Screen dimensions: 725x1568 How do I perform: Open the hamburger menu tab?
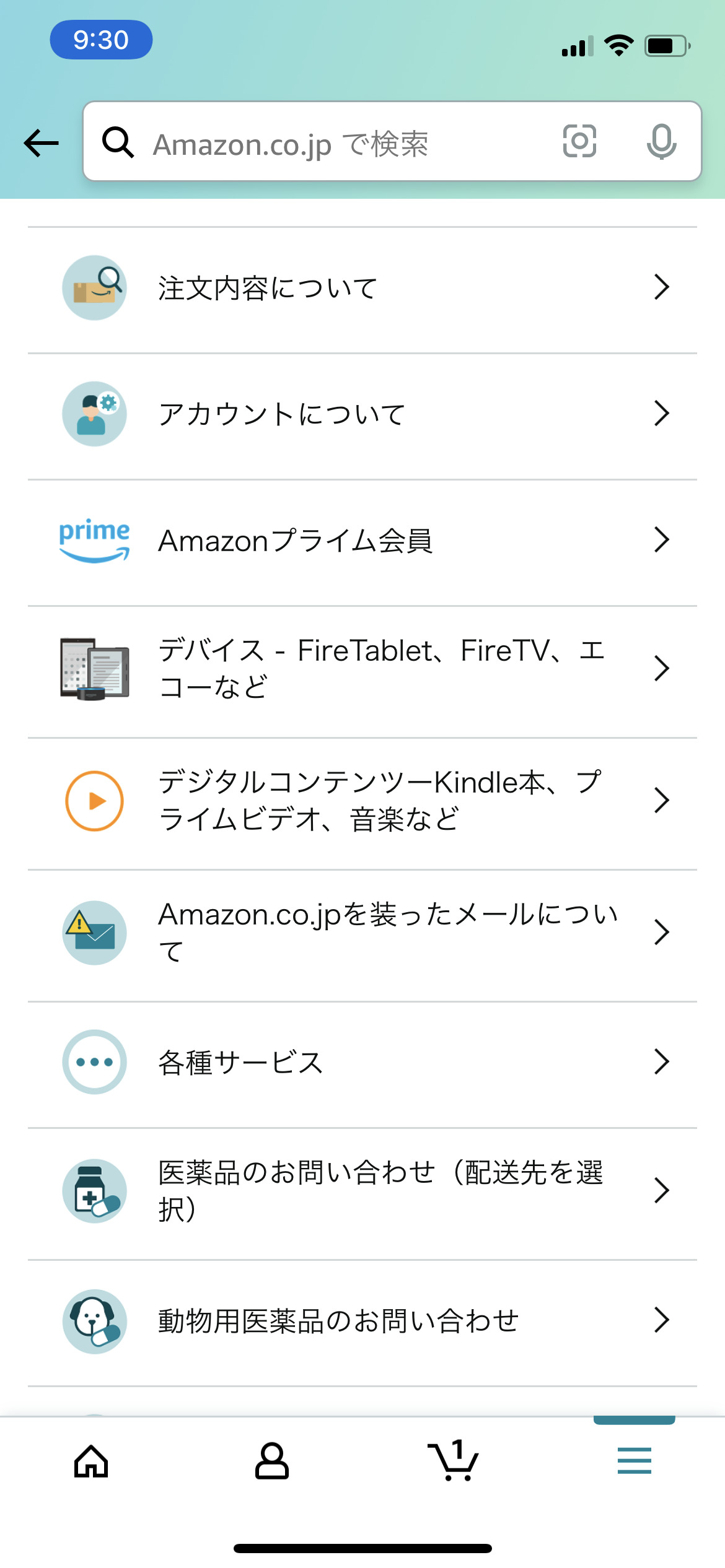click(634, 1461)
